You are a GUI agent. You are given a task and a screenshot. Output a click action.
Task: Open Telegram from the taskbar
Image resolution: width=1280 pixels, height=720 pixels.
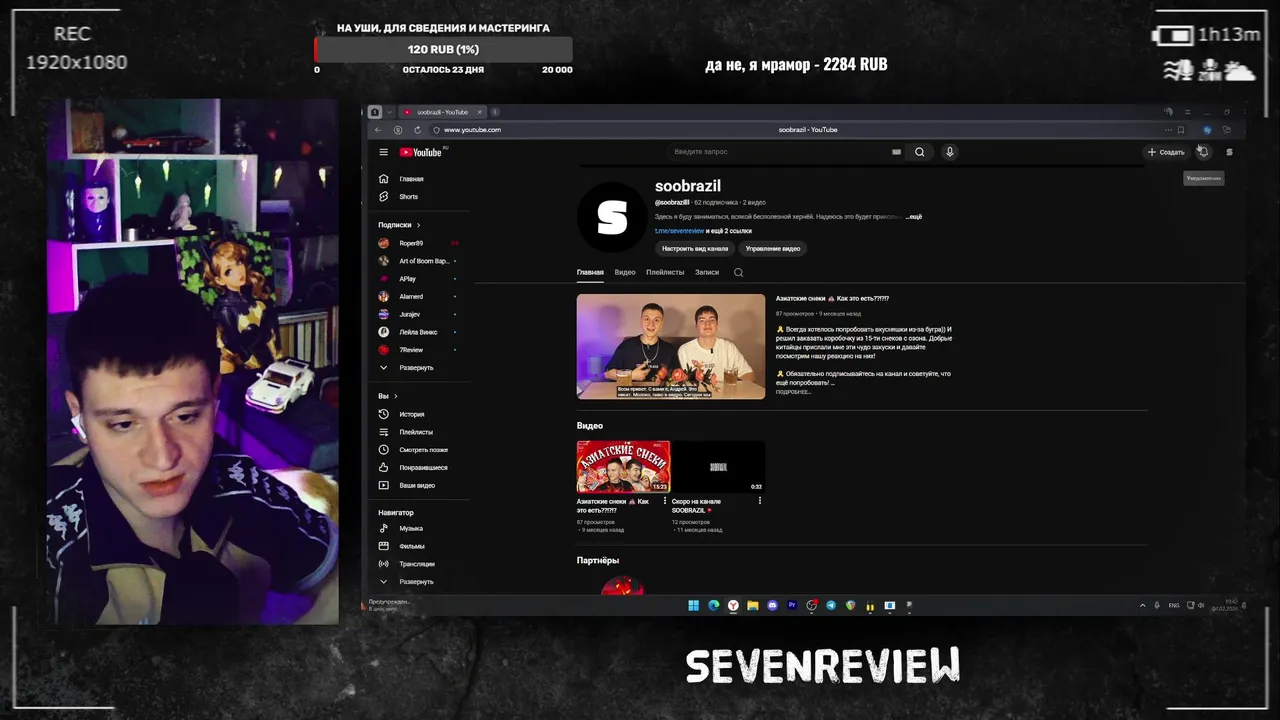pyautogui.click(x=831, y=605)
